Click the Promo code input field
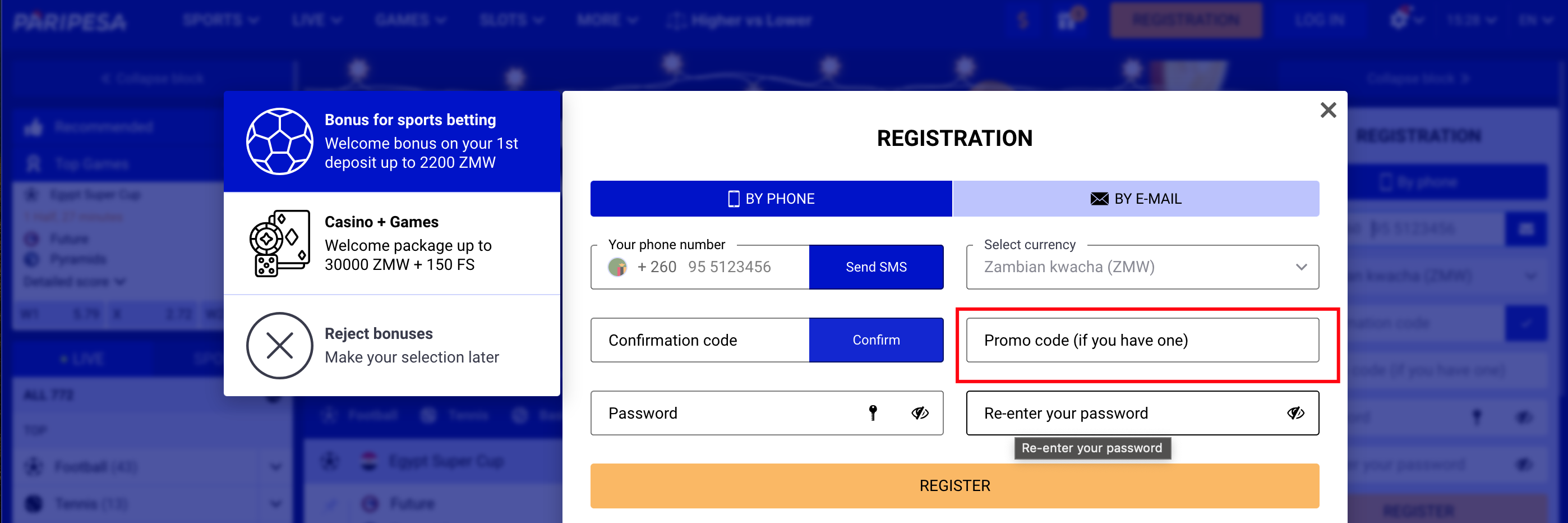 tap(1142, 341)
